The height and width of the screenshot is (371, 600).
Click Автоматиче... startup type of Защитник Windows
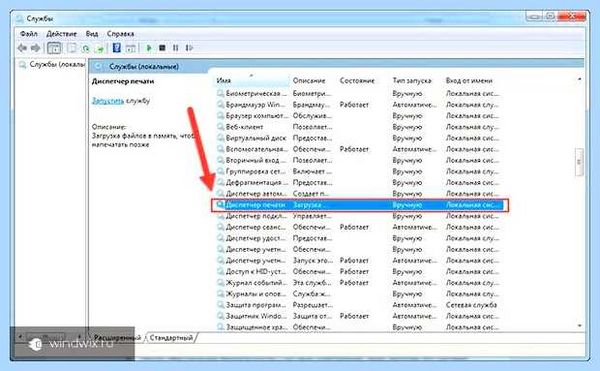414,316
